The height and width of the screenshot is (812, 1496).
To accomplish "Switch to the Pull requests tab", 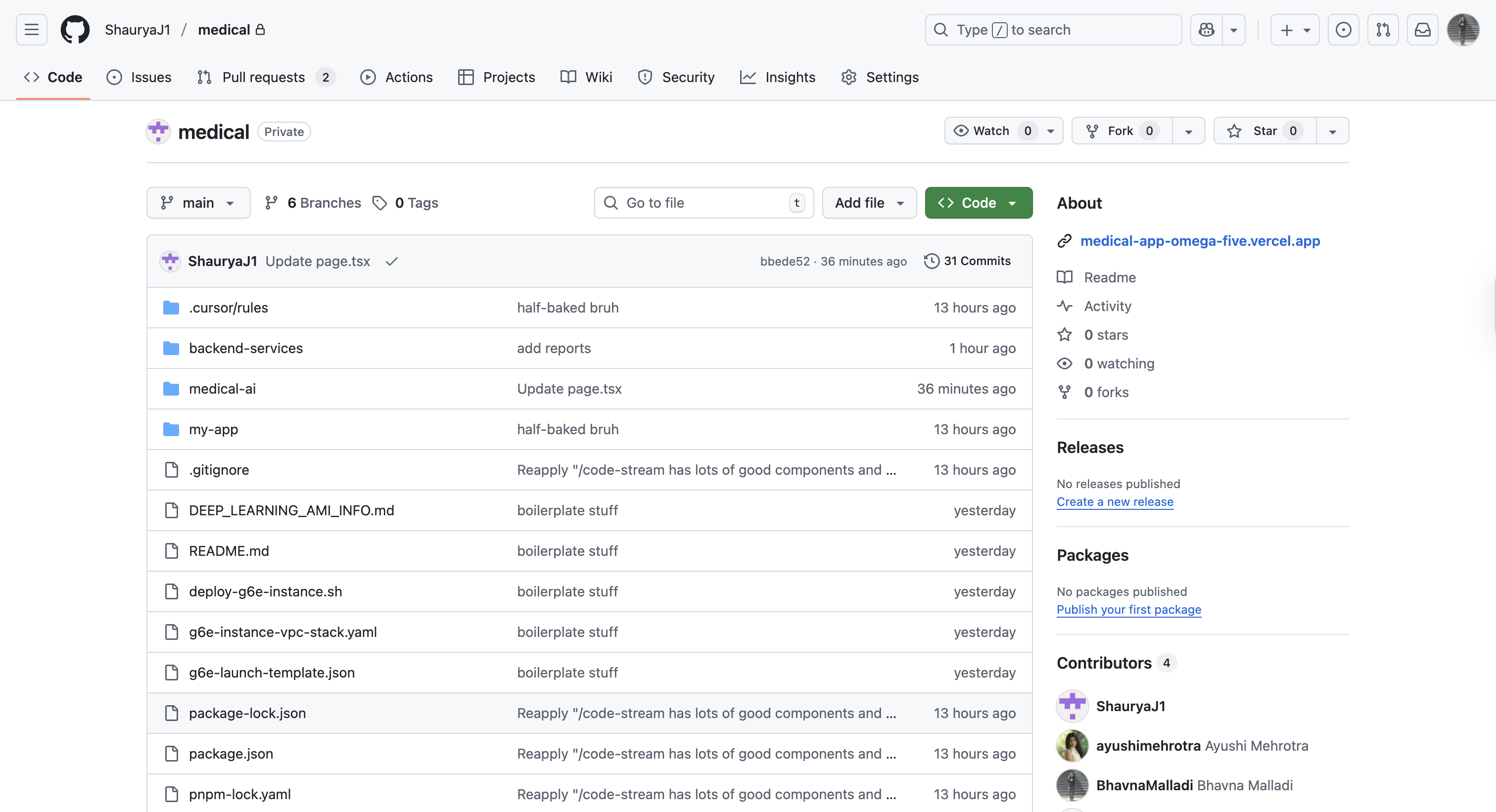I will (263, 77).
